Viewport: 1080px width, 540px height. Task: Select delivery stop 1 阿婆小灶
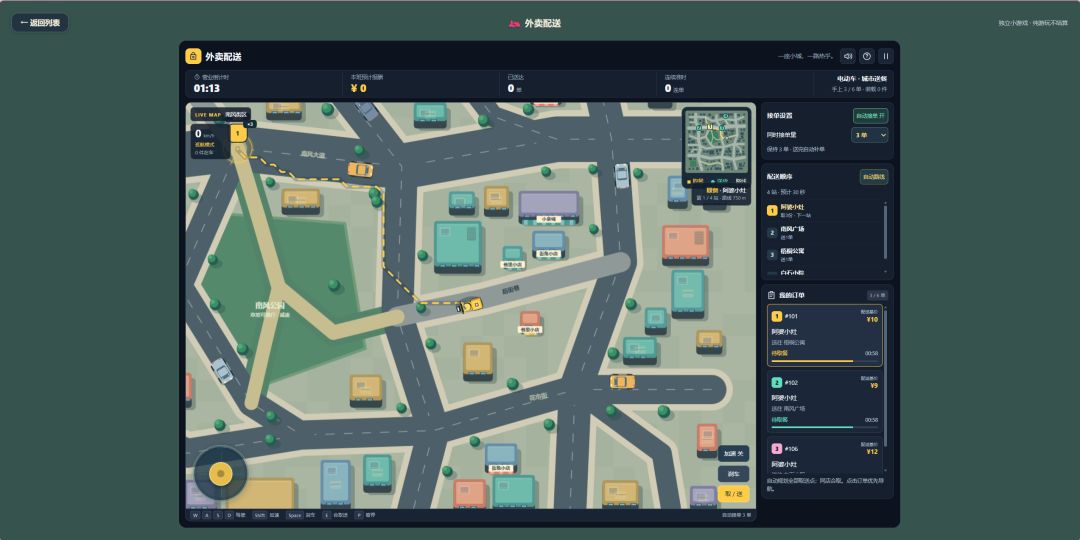(x=824, y=210)
